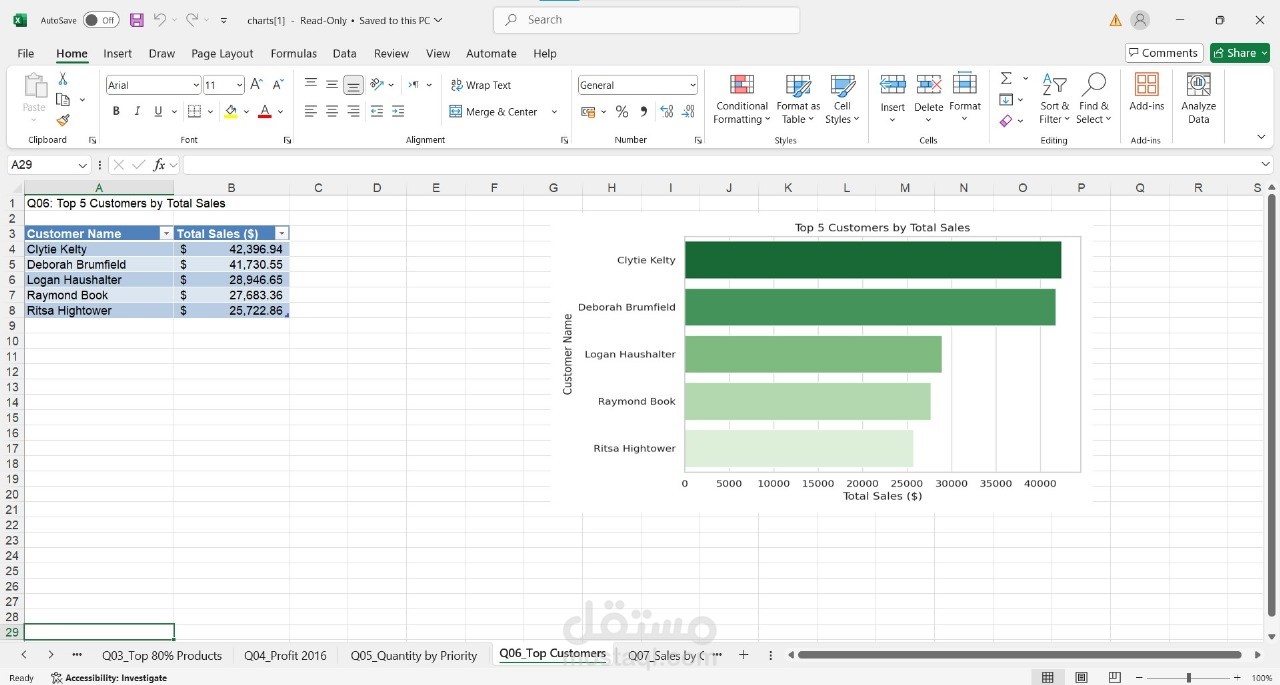Toggle the AutoSave switch
Screen dimensions: 1280x685
pos(100,20)
